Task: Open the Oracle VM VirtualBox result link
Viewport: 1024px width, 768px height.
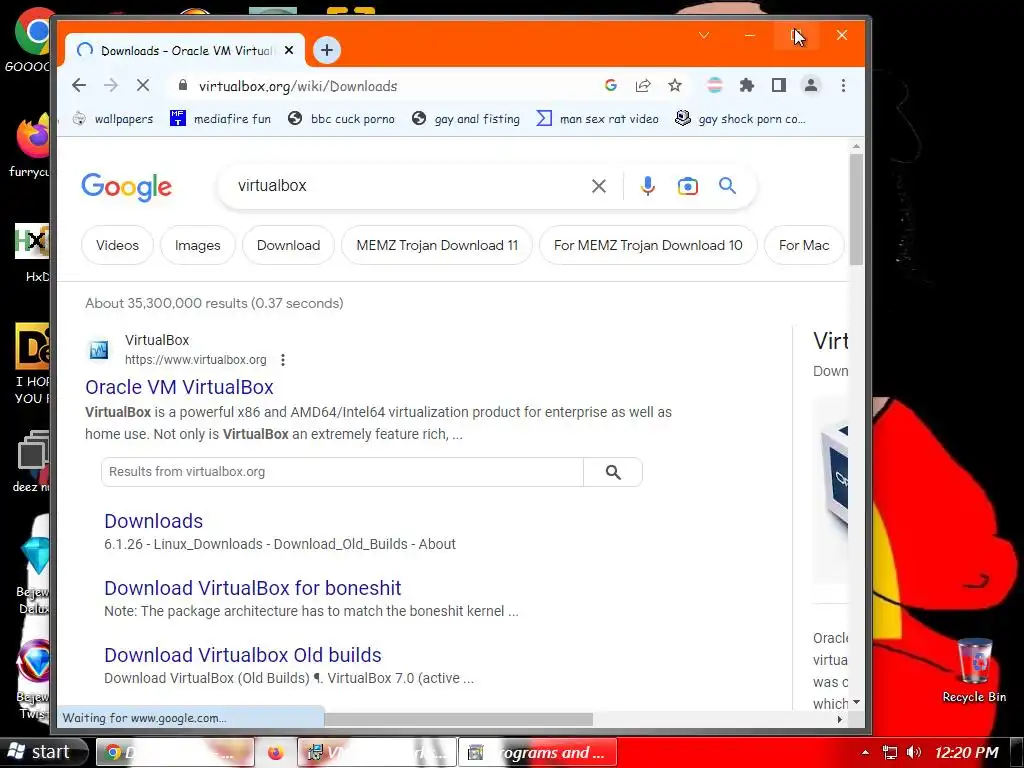Action: (x=179, y=387)
